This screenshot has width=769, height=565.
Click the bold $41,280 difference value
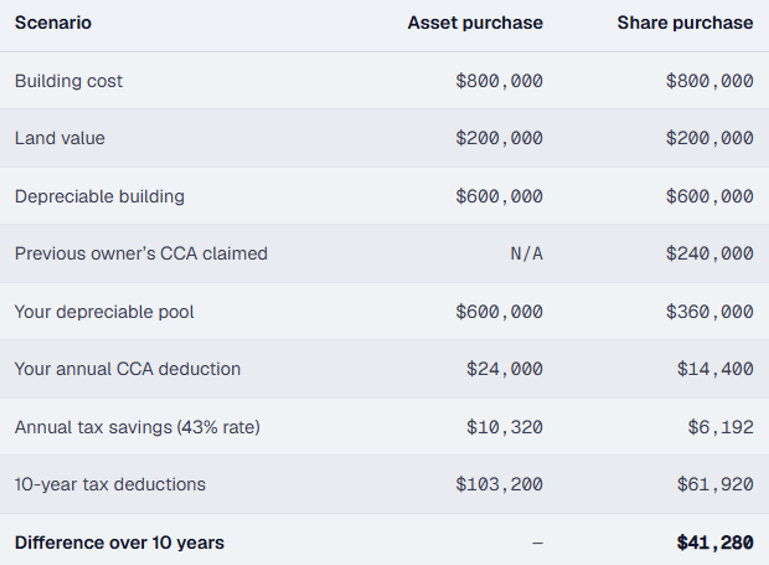(x=715, y=543)
